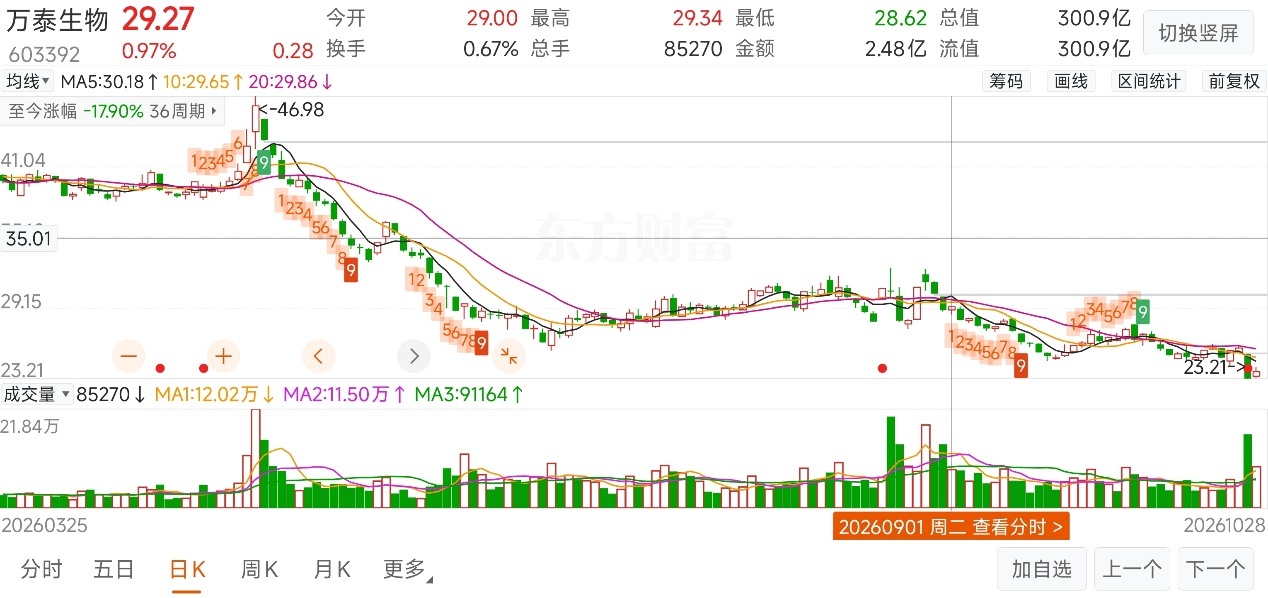Click the 加自选 button
1268x598 pixels.
(1042, 569)
